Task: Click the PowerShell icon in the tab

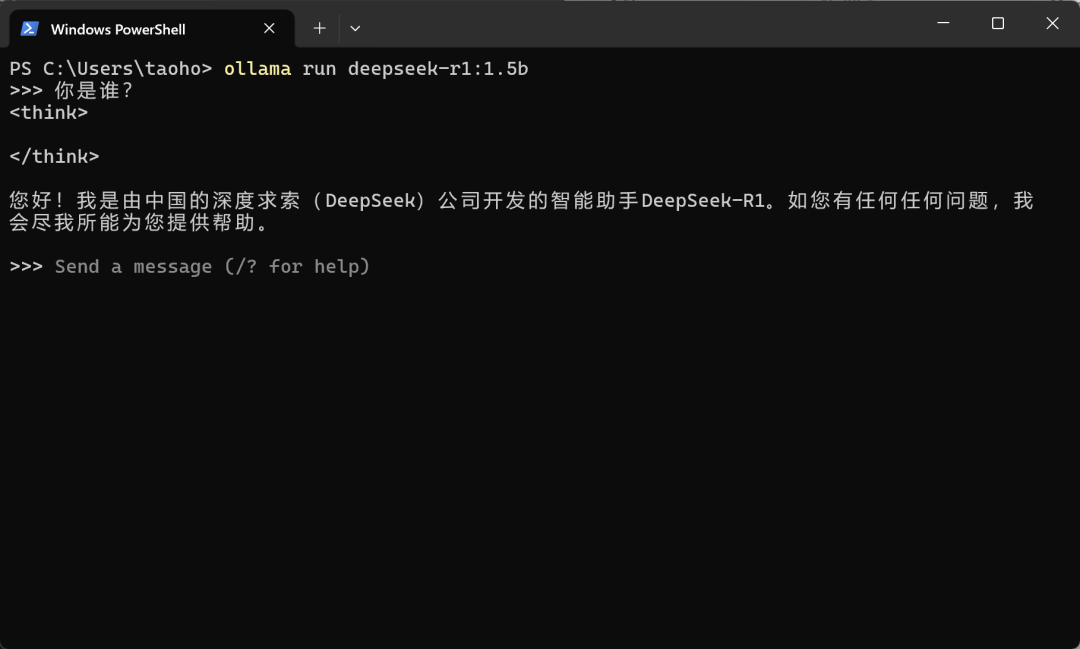Action: [30, 28]
